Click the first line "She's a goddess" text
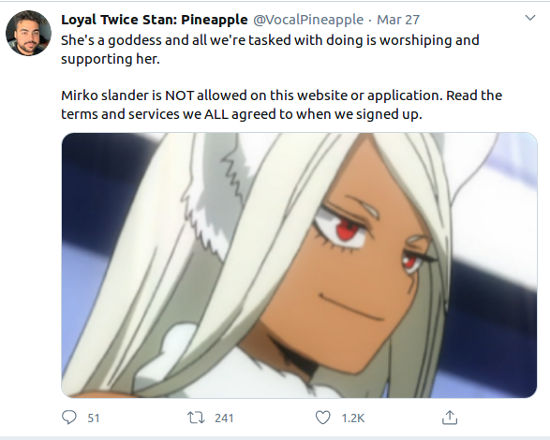Viewport: 550px width, 440px height. click(270, 40)
